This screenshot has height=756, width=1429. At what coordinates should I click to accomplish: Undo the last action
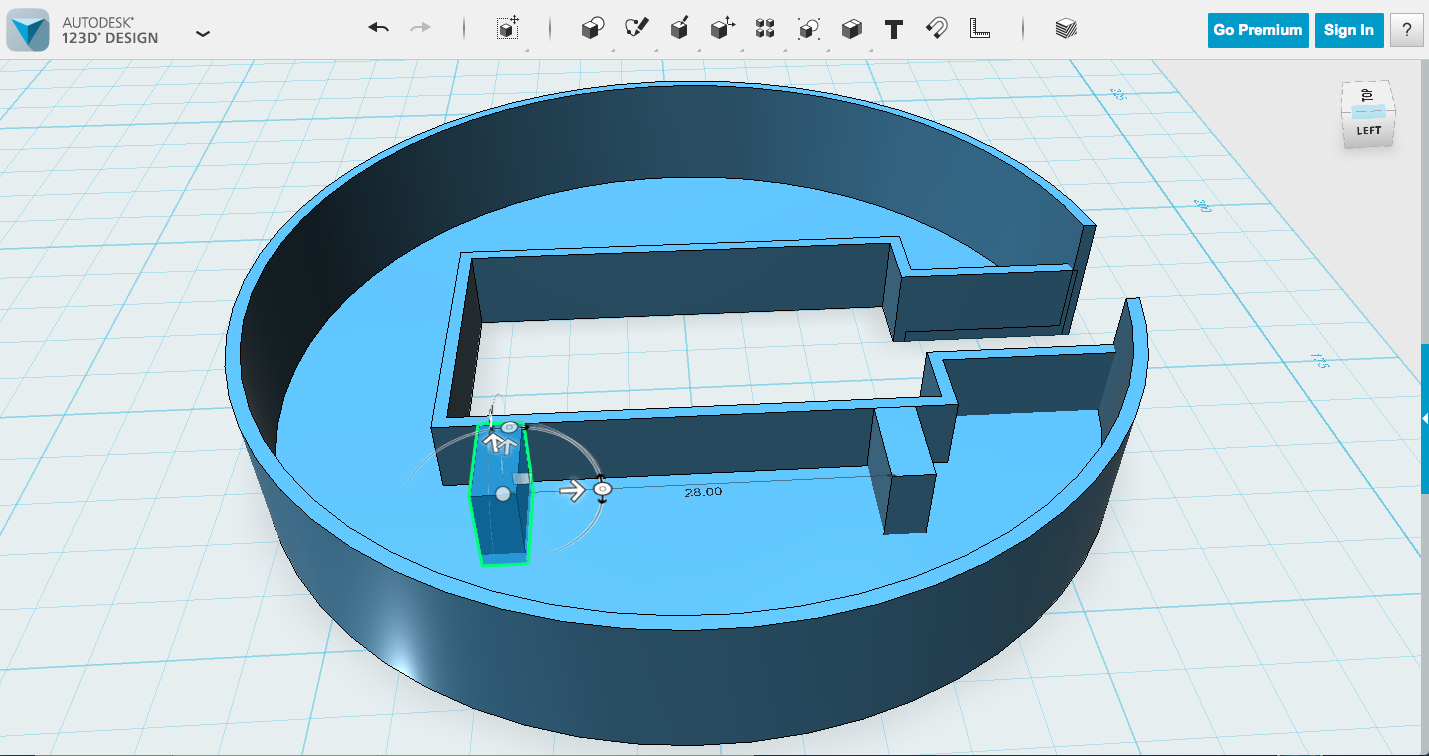(378, 29)
